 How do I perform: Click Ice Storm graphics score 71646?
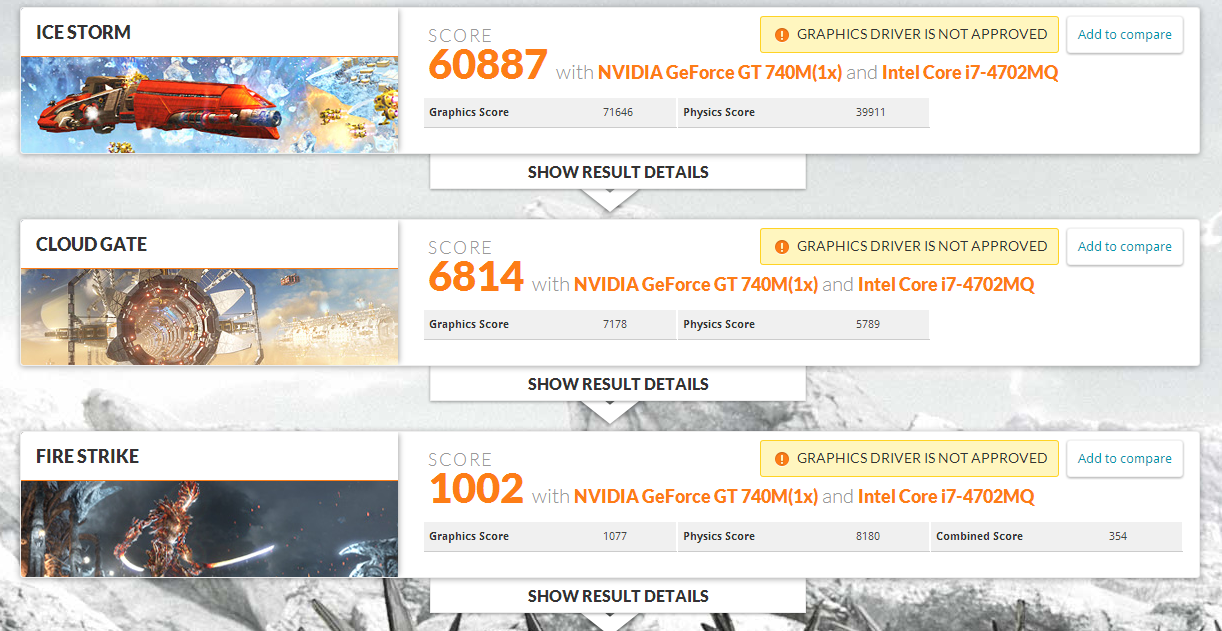[x=618, y=112]
